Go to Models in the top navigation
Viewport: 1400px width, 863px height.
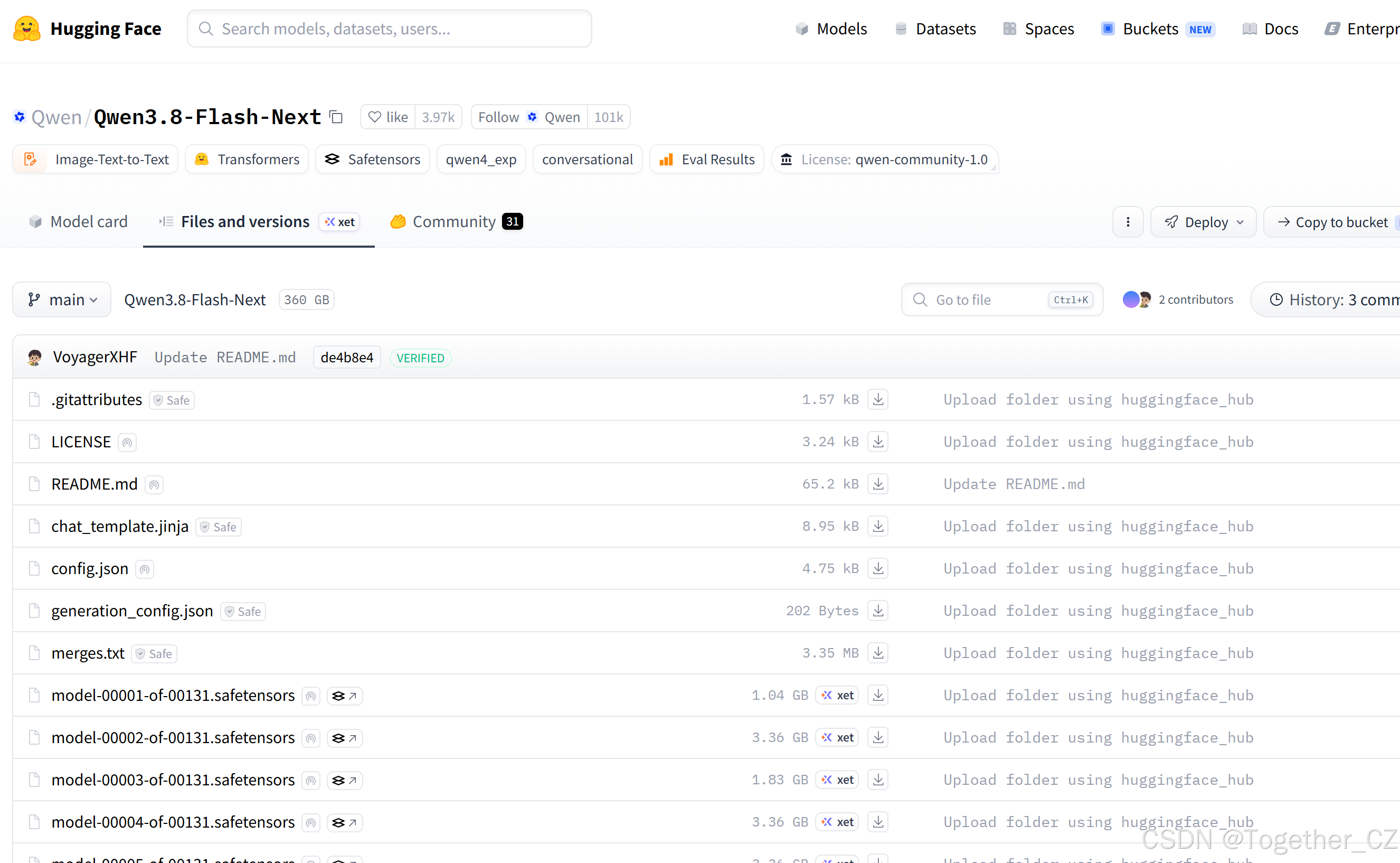(x=831, y=29)
